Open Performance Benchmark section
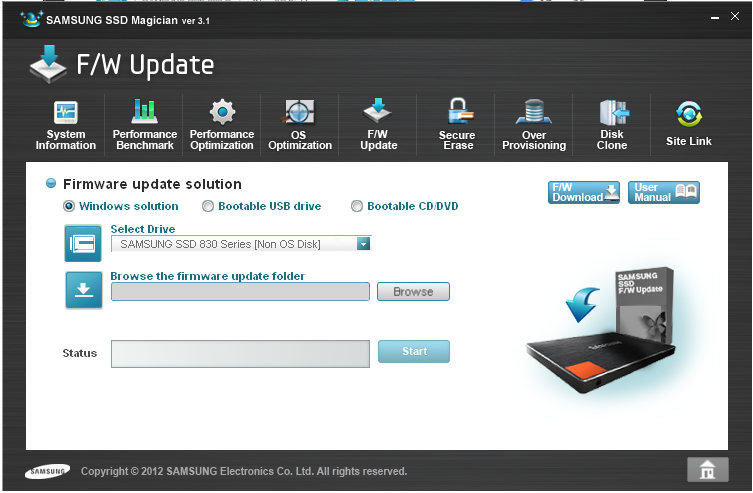 click(x=145, y=125)
